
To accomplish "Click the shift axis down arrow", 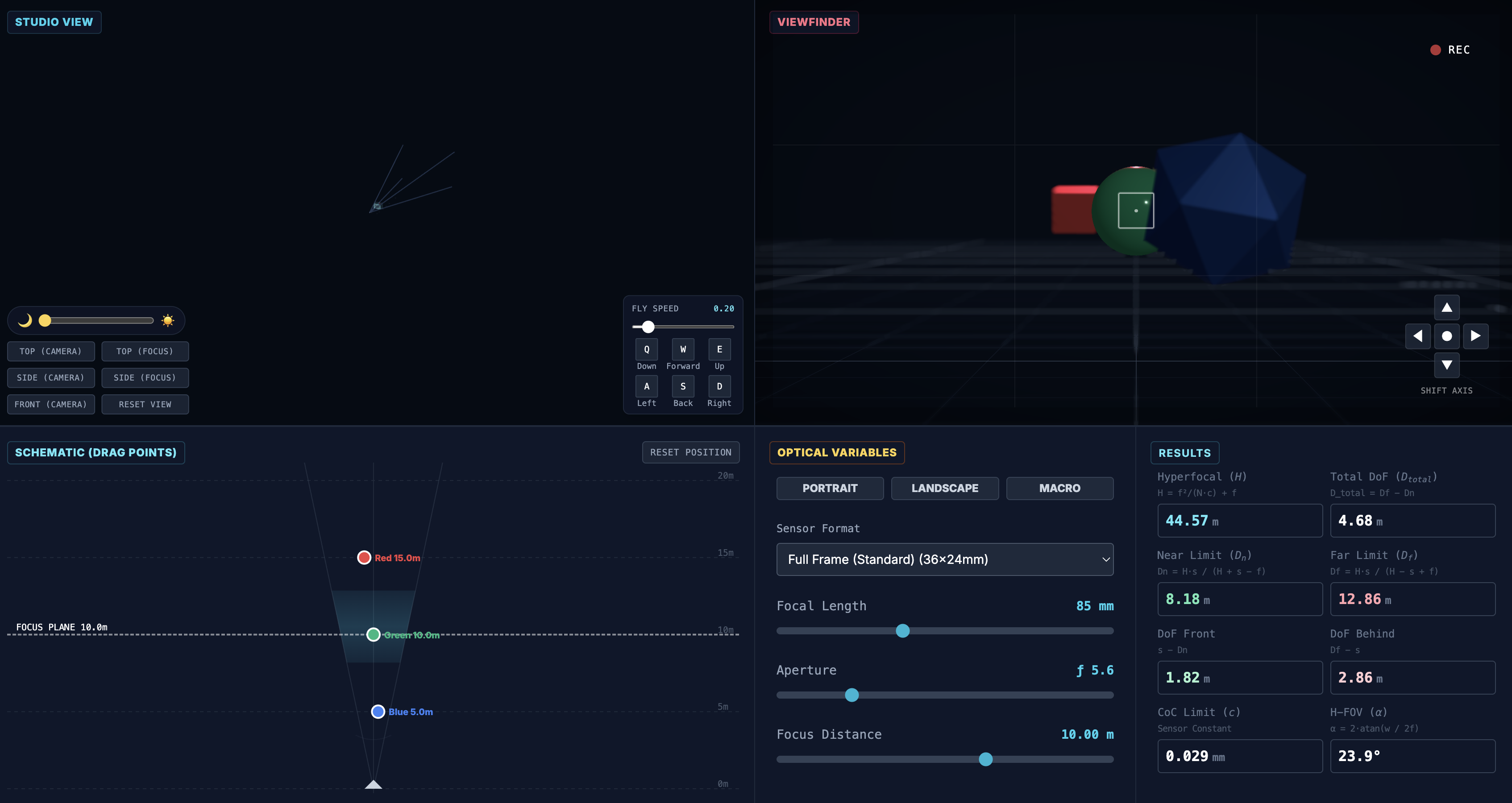I will click(1446, 365).
